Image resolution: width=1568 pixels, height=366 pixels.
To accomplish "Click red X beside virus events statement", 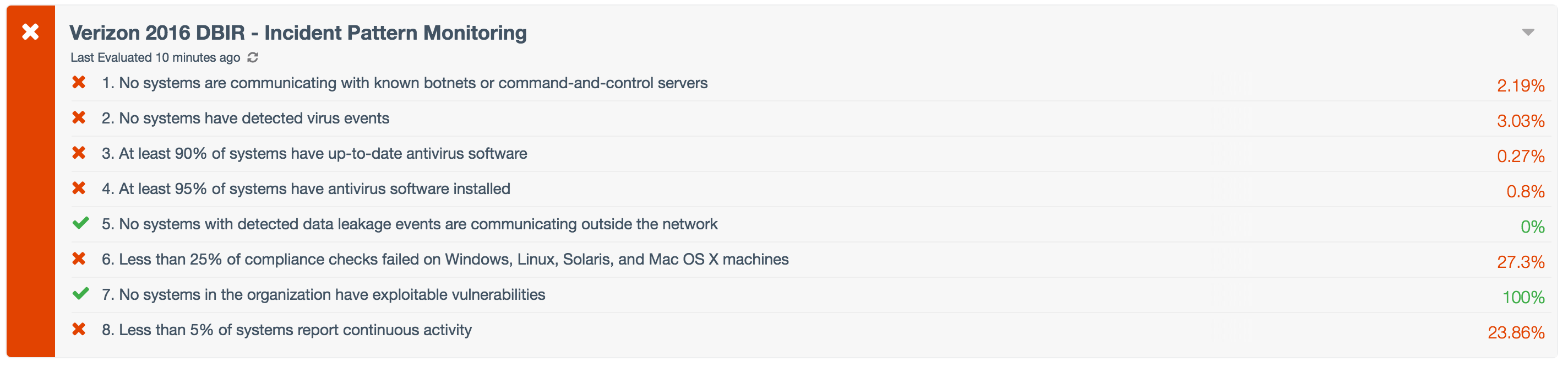I will coord(79,117).
